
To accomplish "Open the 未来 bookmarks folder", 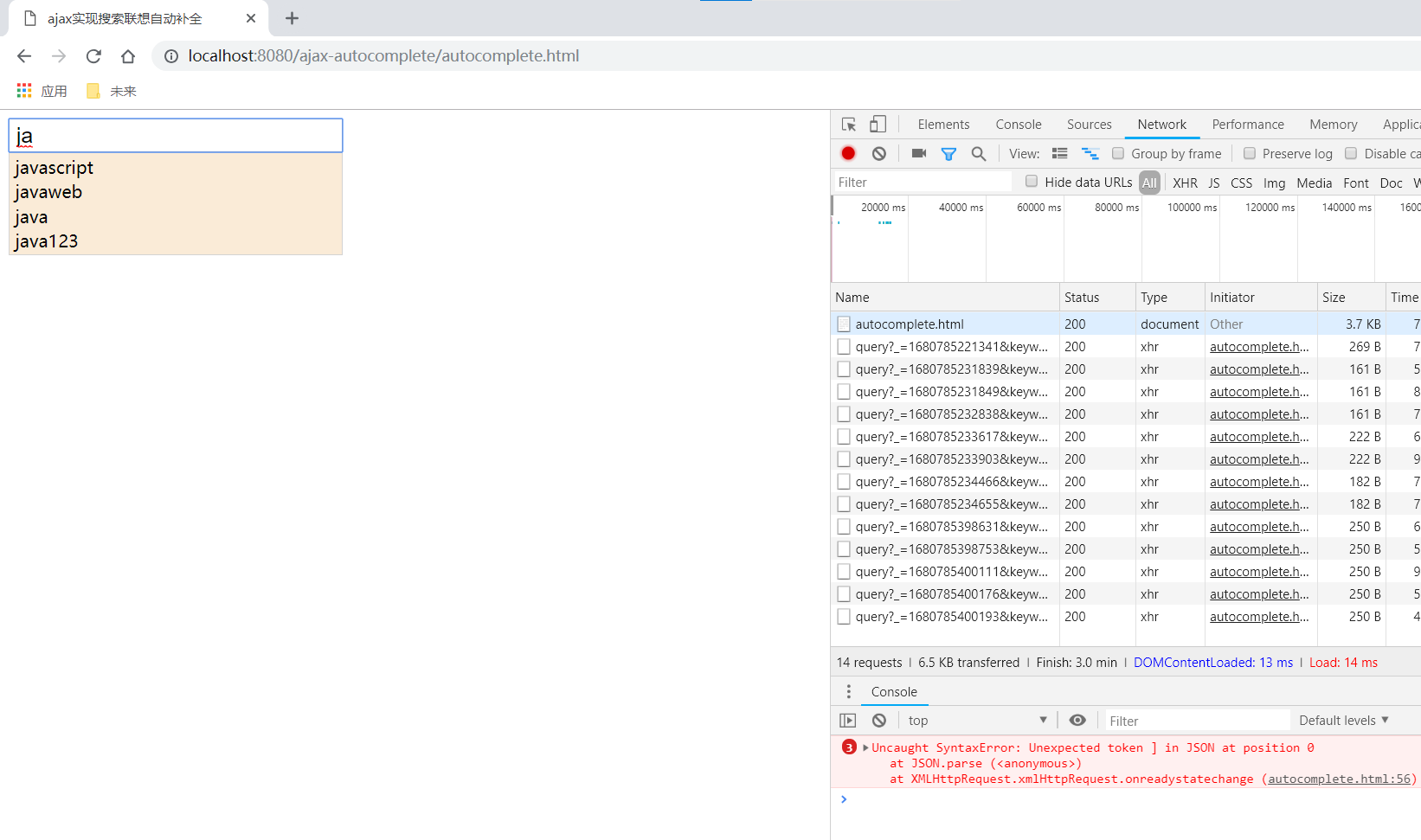I will (112, 91).
